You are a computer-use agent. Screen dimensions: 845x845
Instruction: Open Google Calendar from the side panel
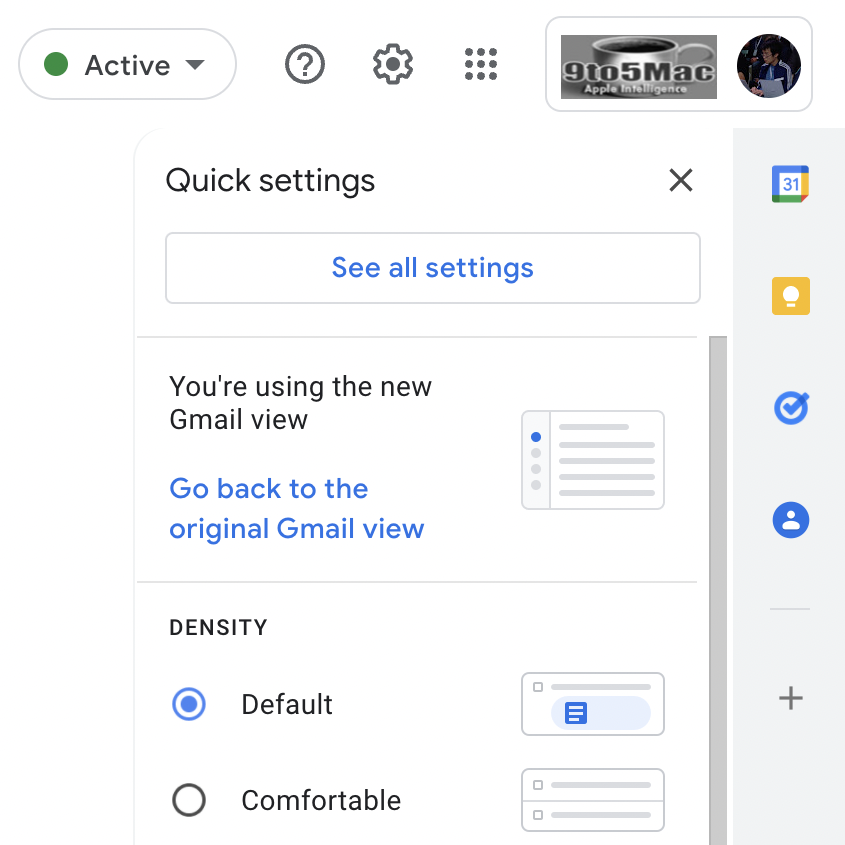tap(790, 184)
